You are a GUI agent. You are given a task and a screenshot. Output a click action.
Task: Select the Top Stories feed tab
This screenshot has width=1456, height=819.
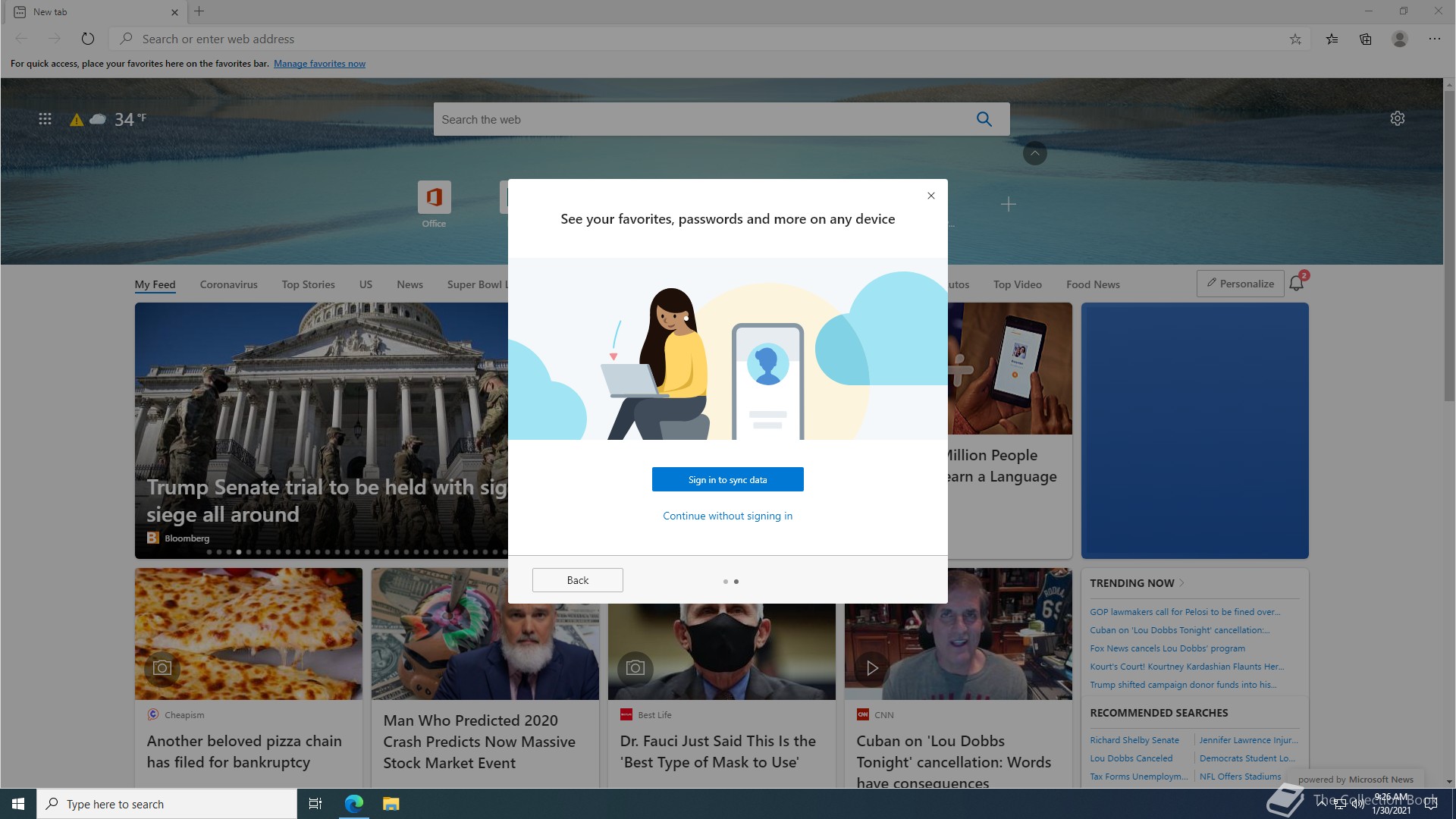(x=309, y=284)
